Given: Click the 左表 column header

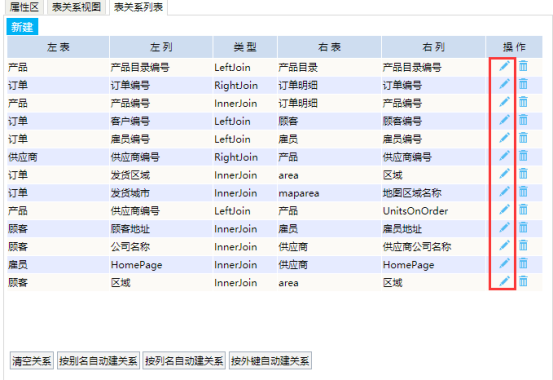Looking at the screenshot, I should (58, 47).
